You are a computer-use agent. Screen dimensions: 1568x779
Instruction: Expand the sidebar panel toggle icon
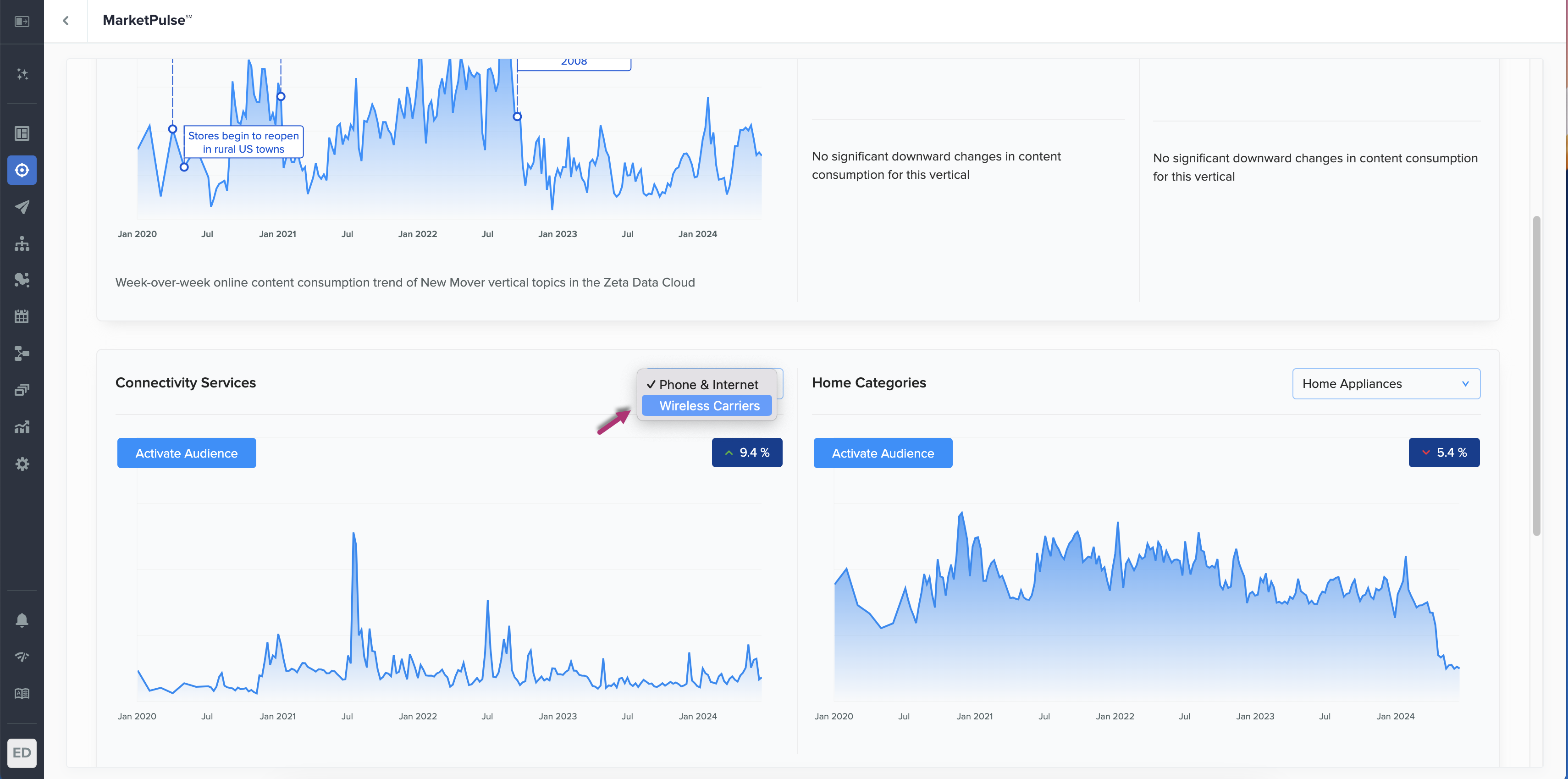click(22, 21)
